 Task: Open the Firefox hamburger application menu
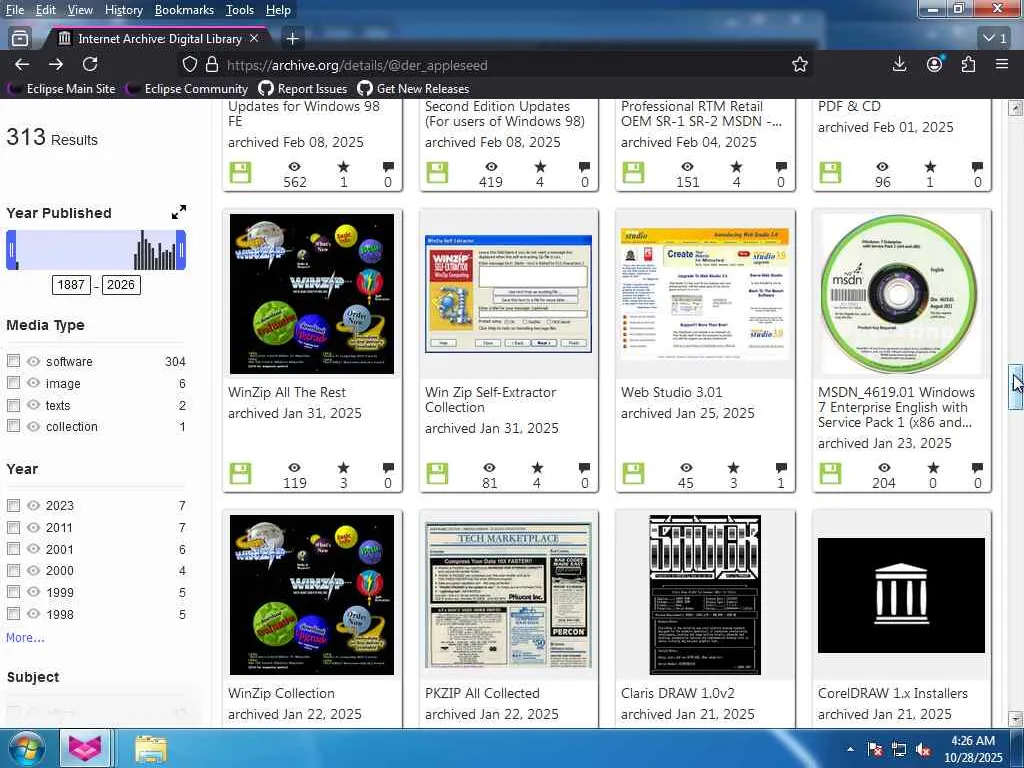[x=1002, y=64]
